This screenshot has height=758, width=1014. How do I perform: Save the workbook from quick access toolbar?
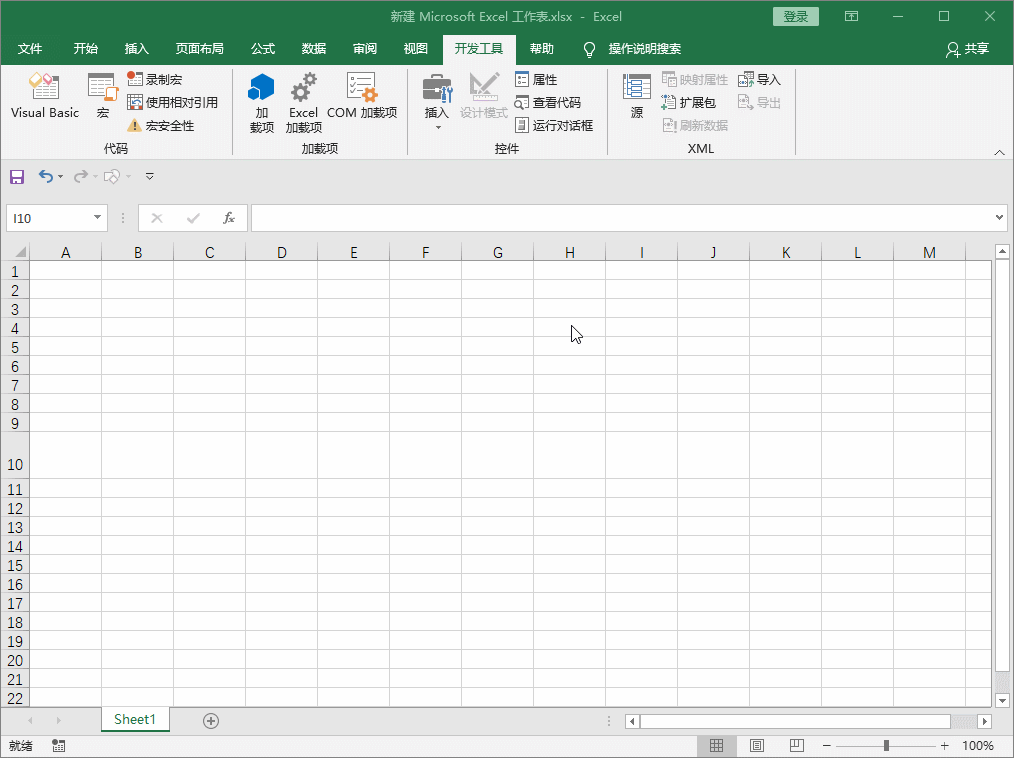17,177
